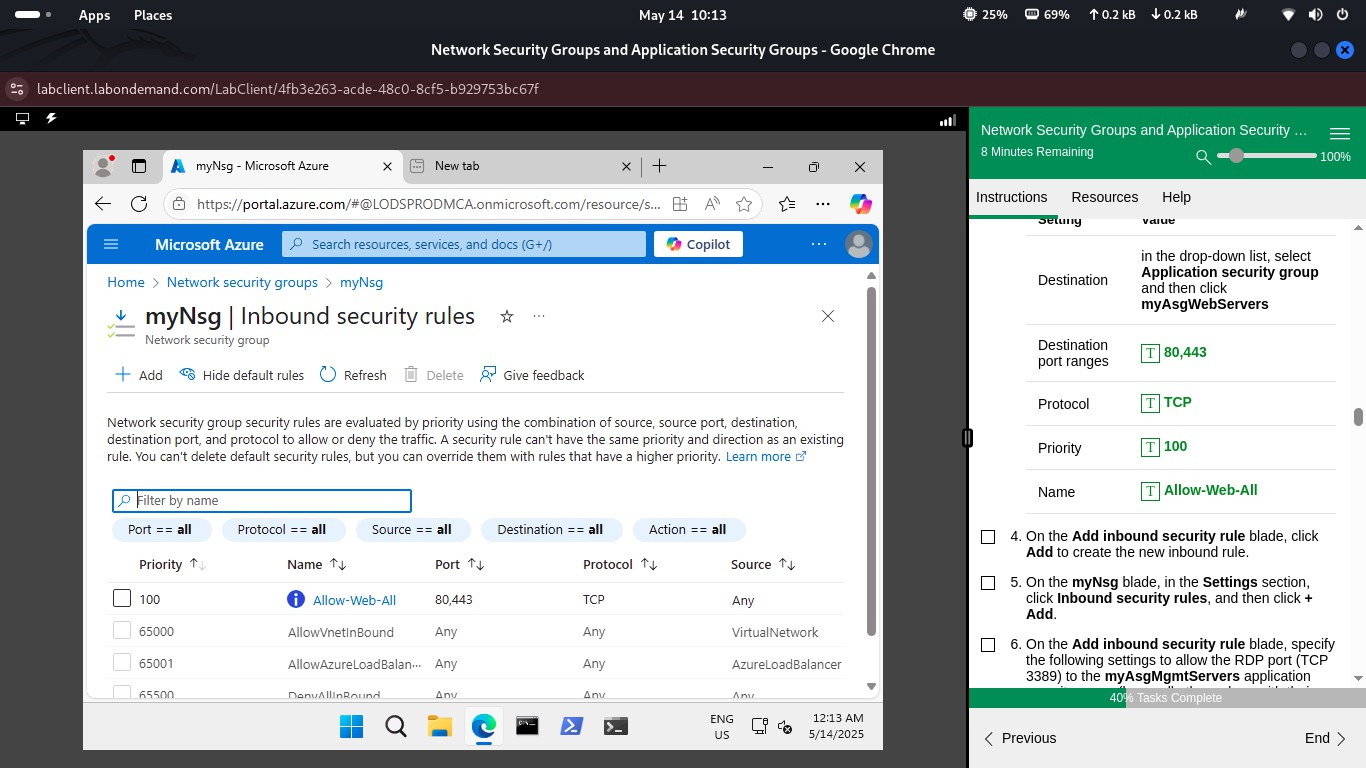Check the checkbox for rule priority 100
The height and width of the screenshot is (768, 1366).
(122, 597)
